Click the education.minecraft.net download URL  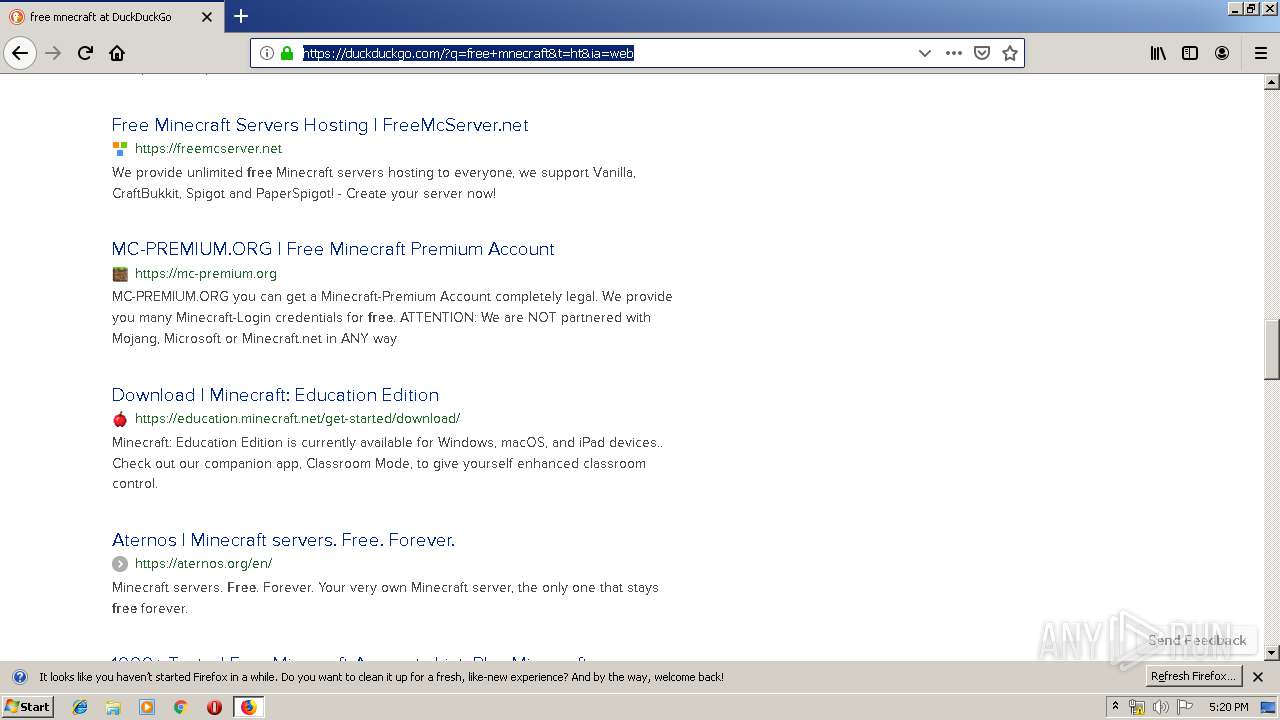(x=297, y=419)
